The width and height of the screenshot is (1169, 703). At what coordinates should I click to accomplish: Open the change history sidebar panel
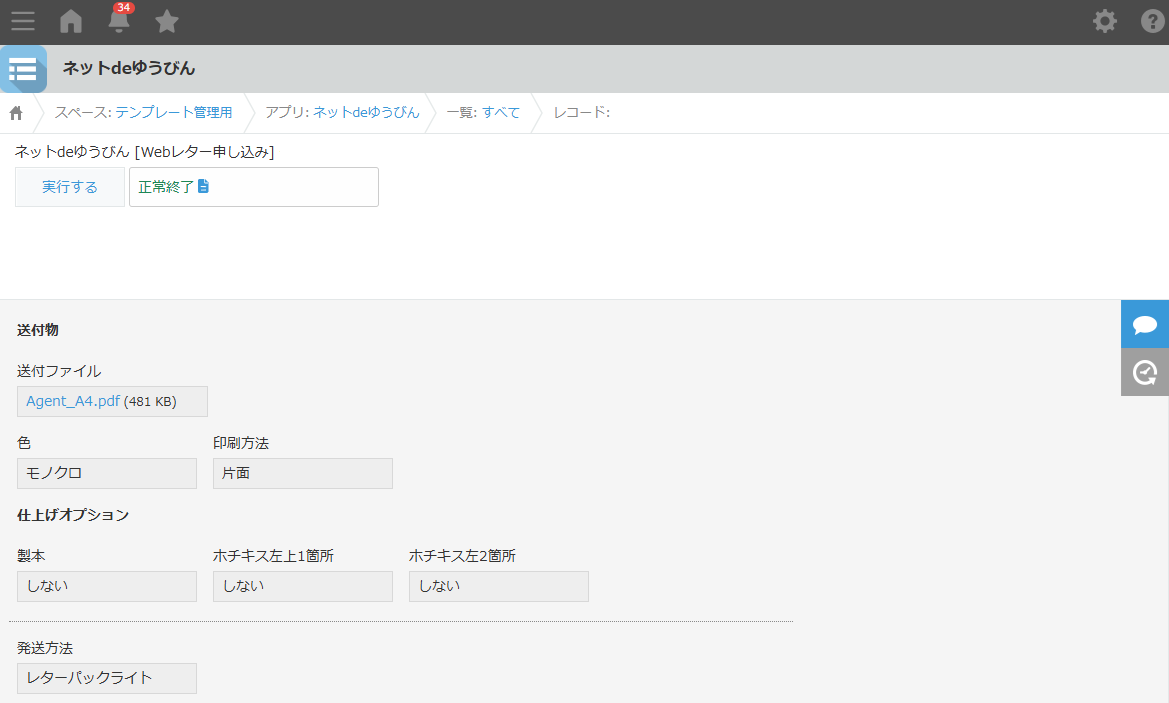click(1144, 372)
